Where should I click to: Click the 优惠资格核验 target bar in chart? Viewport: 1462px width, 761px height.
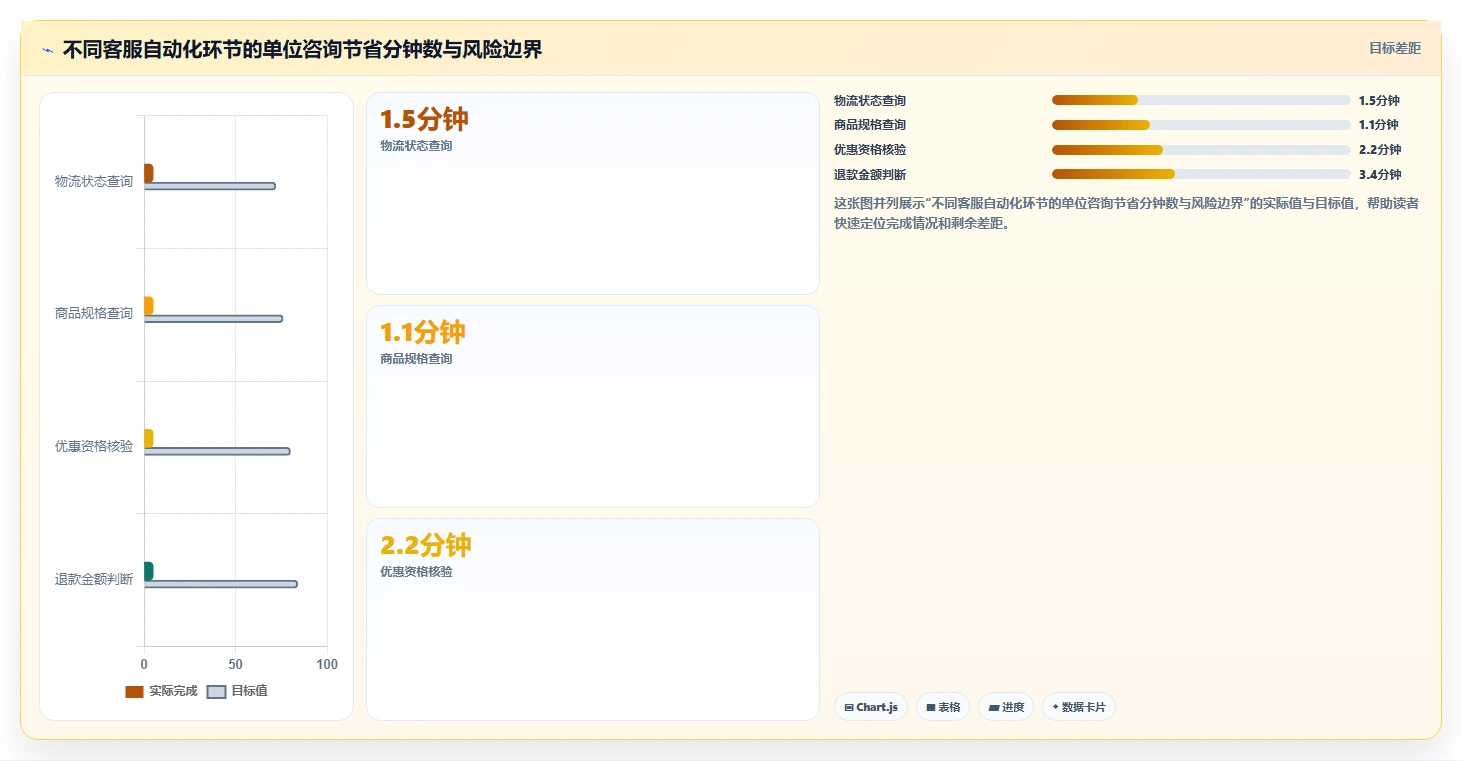[x=218, y=451]
